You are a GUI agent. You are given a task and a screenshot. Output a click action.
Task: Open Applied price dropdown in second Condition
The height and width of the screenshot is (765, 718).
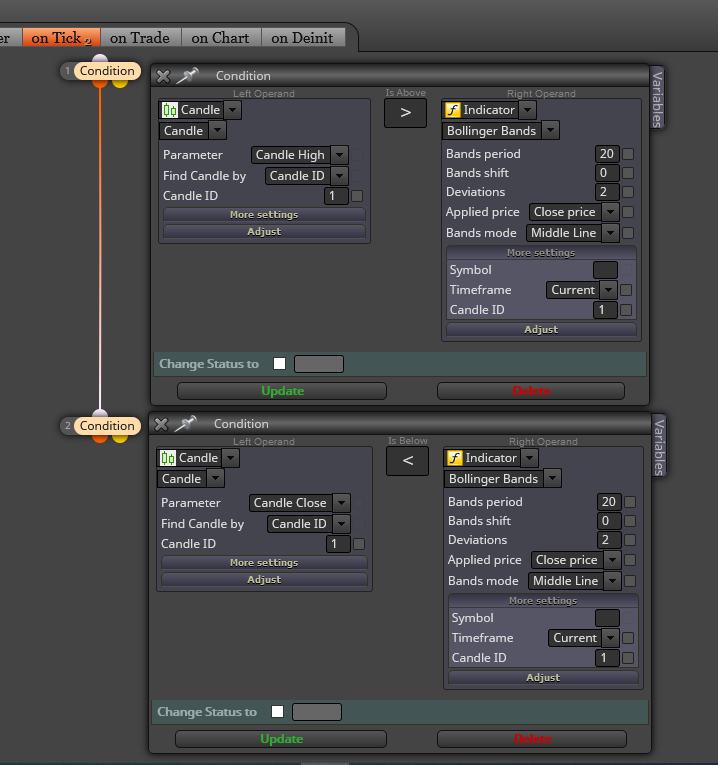click(x=576, y=560)
